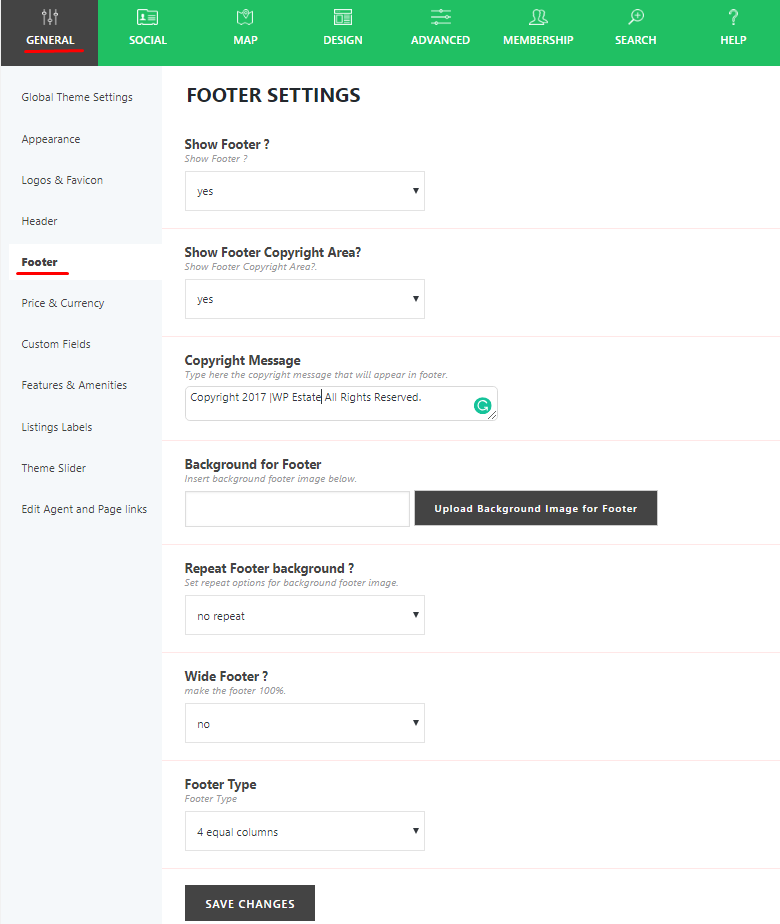Click the Advanced settings icon
The width and height of the screenshot is (780, 924).
click(440, 17)
